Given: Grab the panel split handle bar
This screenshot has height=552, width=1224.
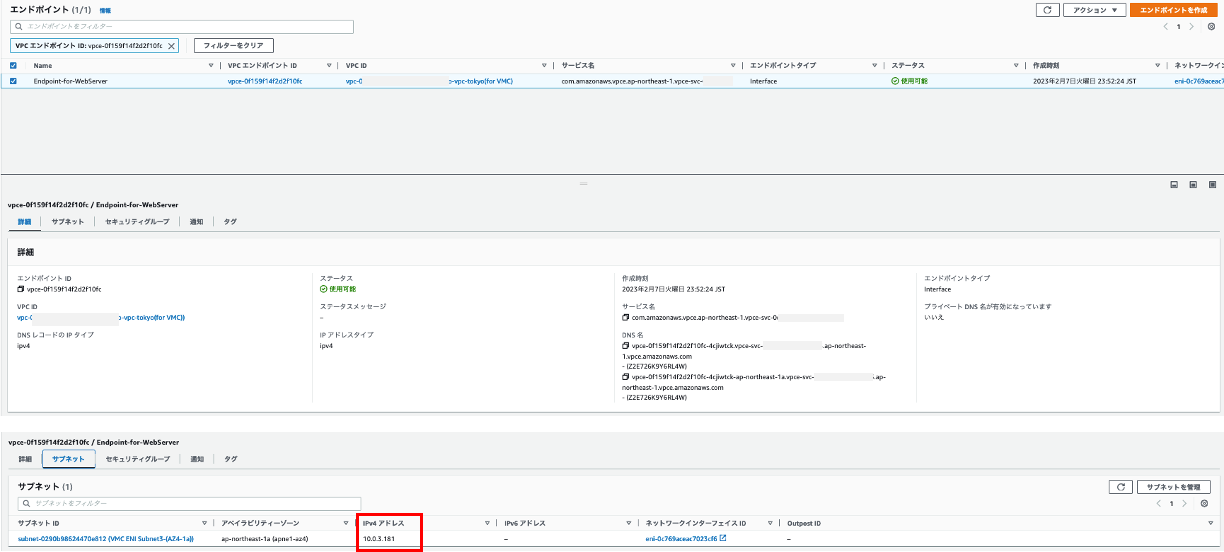Looking at the screenshot, I should click(584, 183).
